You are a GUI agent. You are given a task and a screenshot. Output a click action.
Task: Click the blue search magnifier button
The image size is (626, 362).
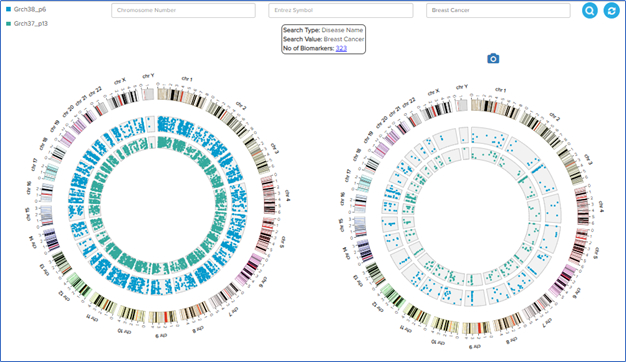click(x=590, y=10)
